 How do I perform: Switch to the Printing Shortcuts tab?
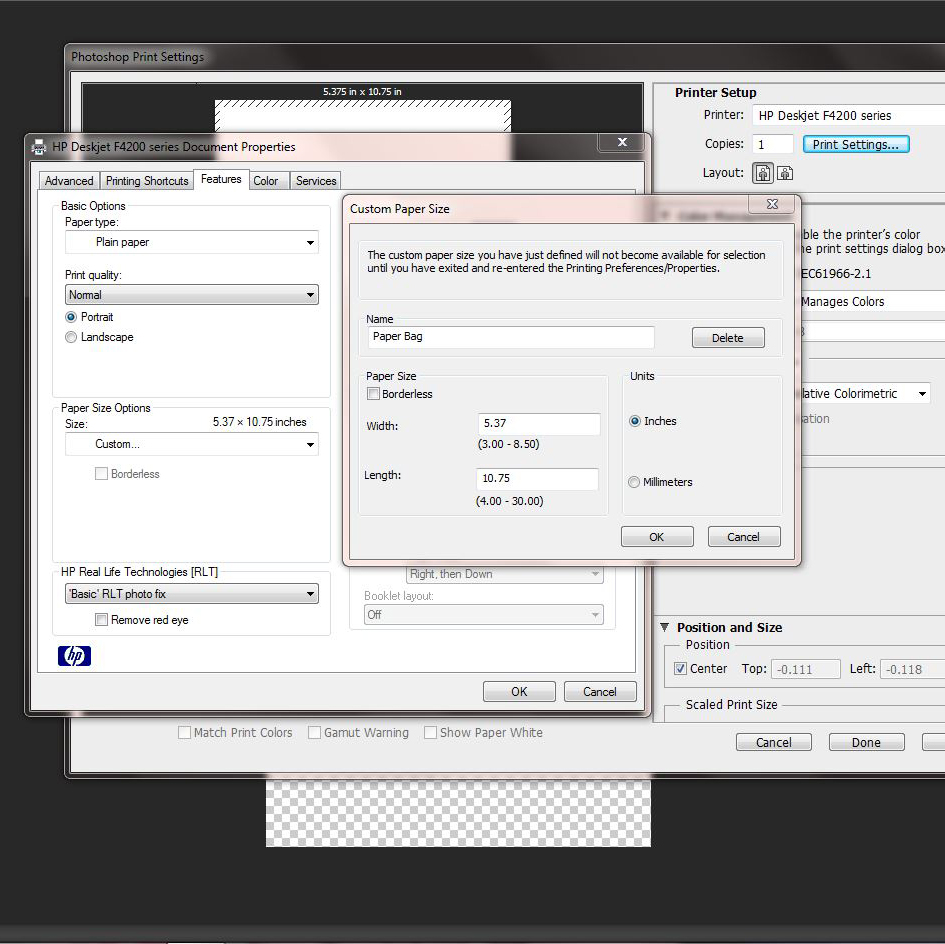click(147, 181)
